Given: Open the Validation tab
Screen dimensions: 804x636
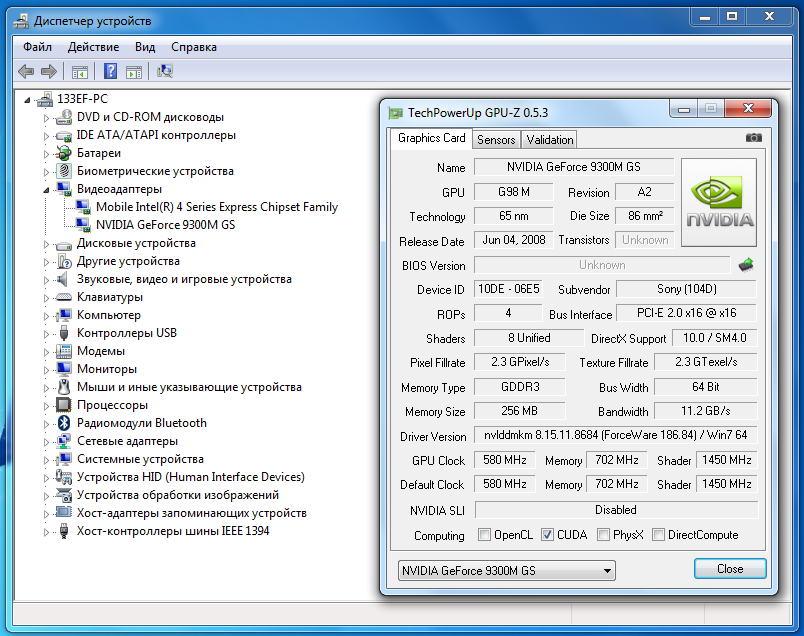Looking at the screenshot, I should [550, 140].
